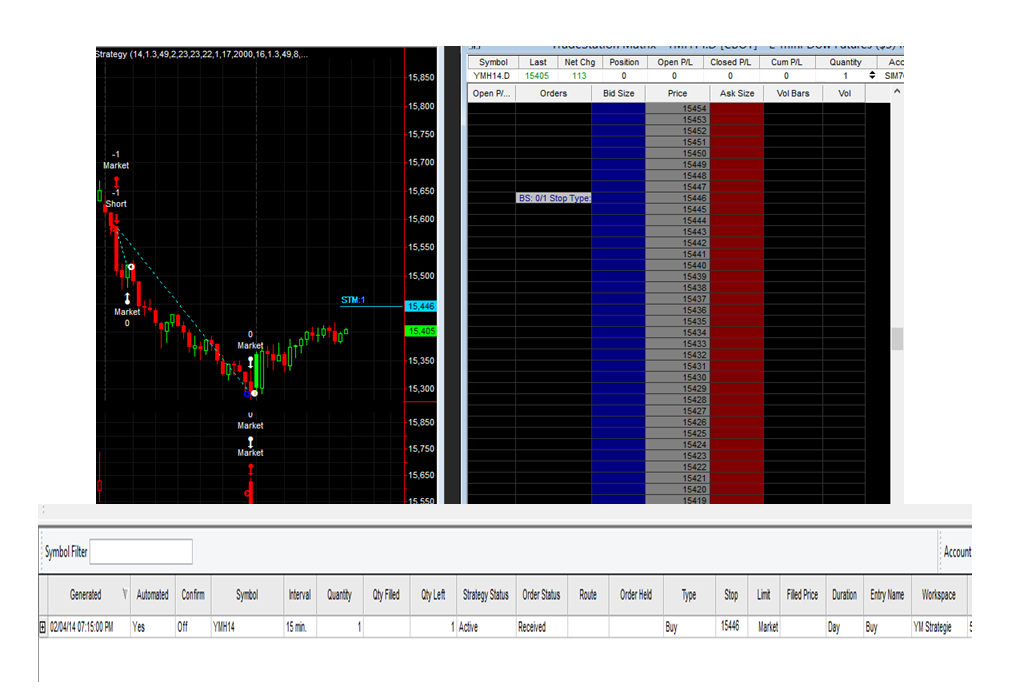This screenshot has width=1016, height=691.
Task: Click the Interval column header
Action: point(299,595)
